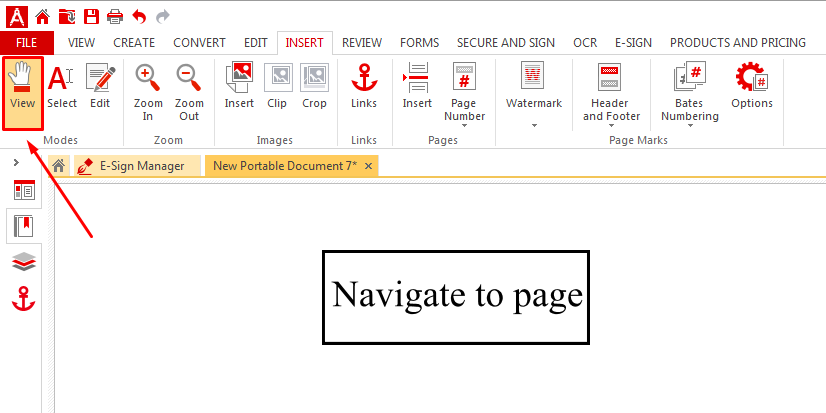This screenshot has width=826, height=413.
Task: Switch to the REVIEW ribbon tab
Action: click(x=362, y=43)
